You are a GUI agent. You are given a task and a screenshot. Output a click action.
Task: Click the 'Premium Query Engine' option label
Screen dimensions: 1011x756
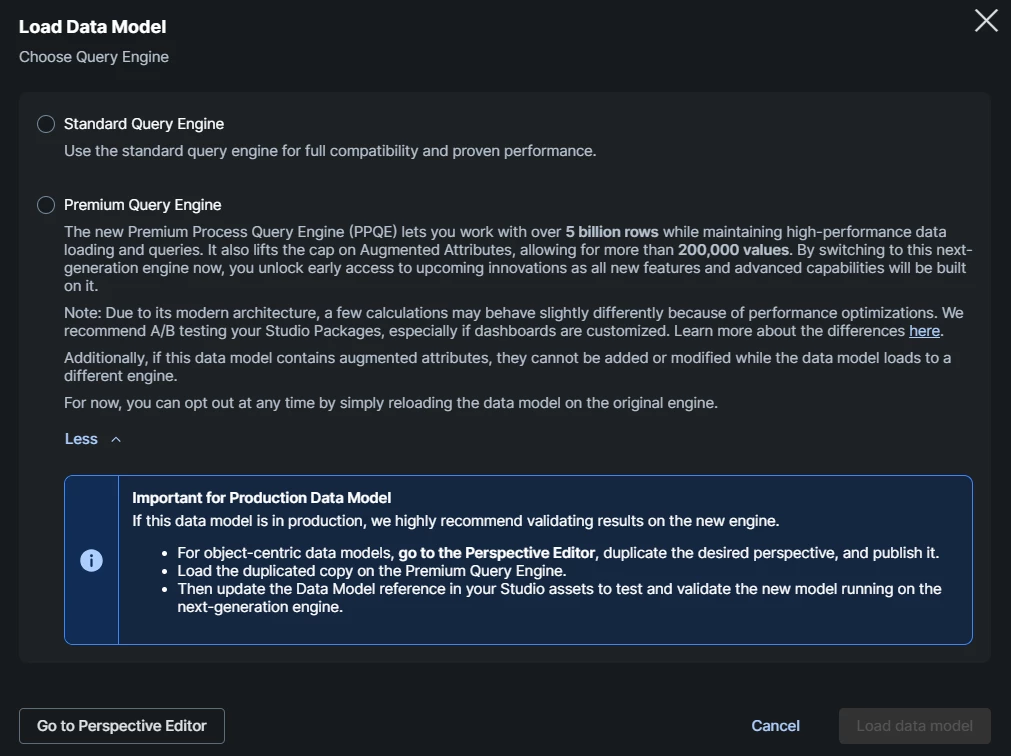tap(143, 205)
